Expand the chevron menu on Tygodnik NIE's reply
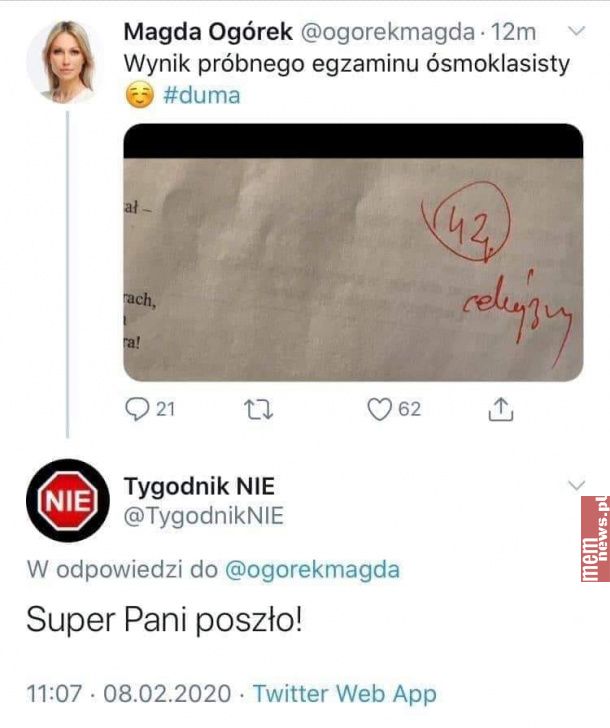 (577, 486)
